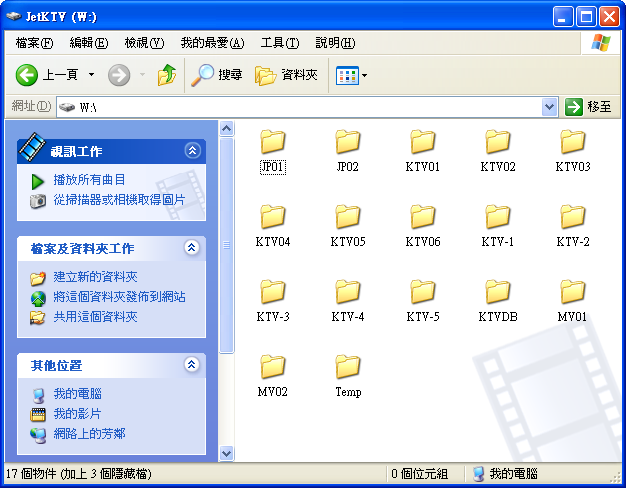Expand the address bar dropdown
This screenshot has width=626, height=488.
(x=549, y=107)
